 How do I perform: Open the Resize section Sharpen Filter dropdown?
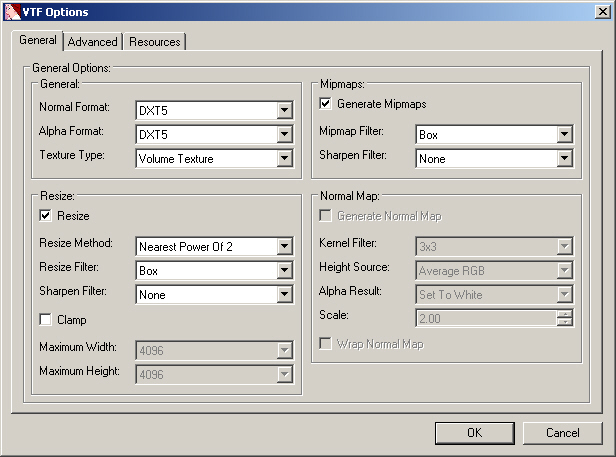(284, 295)
